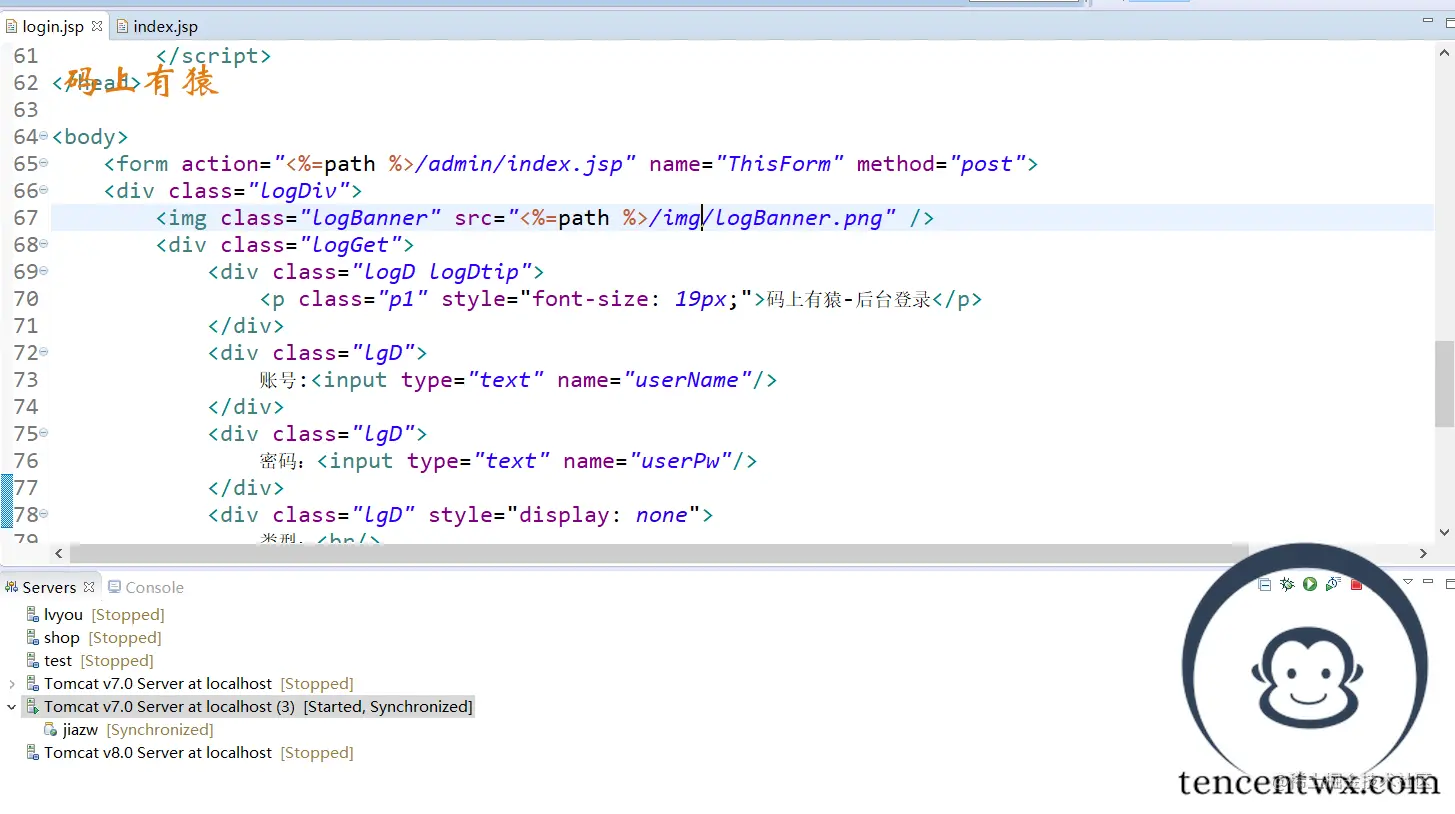Image resolution: width=1455 pixels, height=814 pixels.
Task: Collapse the logDiv fold on line 66
Action: click(44, 190)
